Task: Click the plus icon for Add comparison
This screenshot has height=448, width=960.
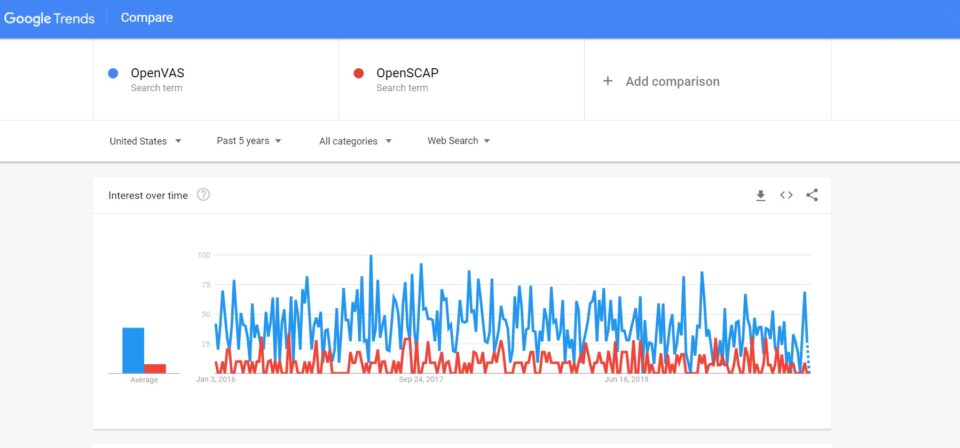Action: point(607,81)
